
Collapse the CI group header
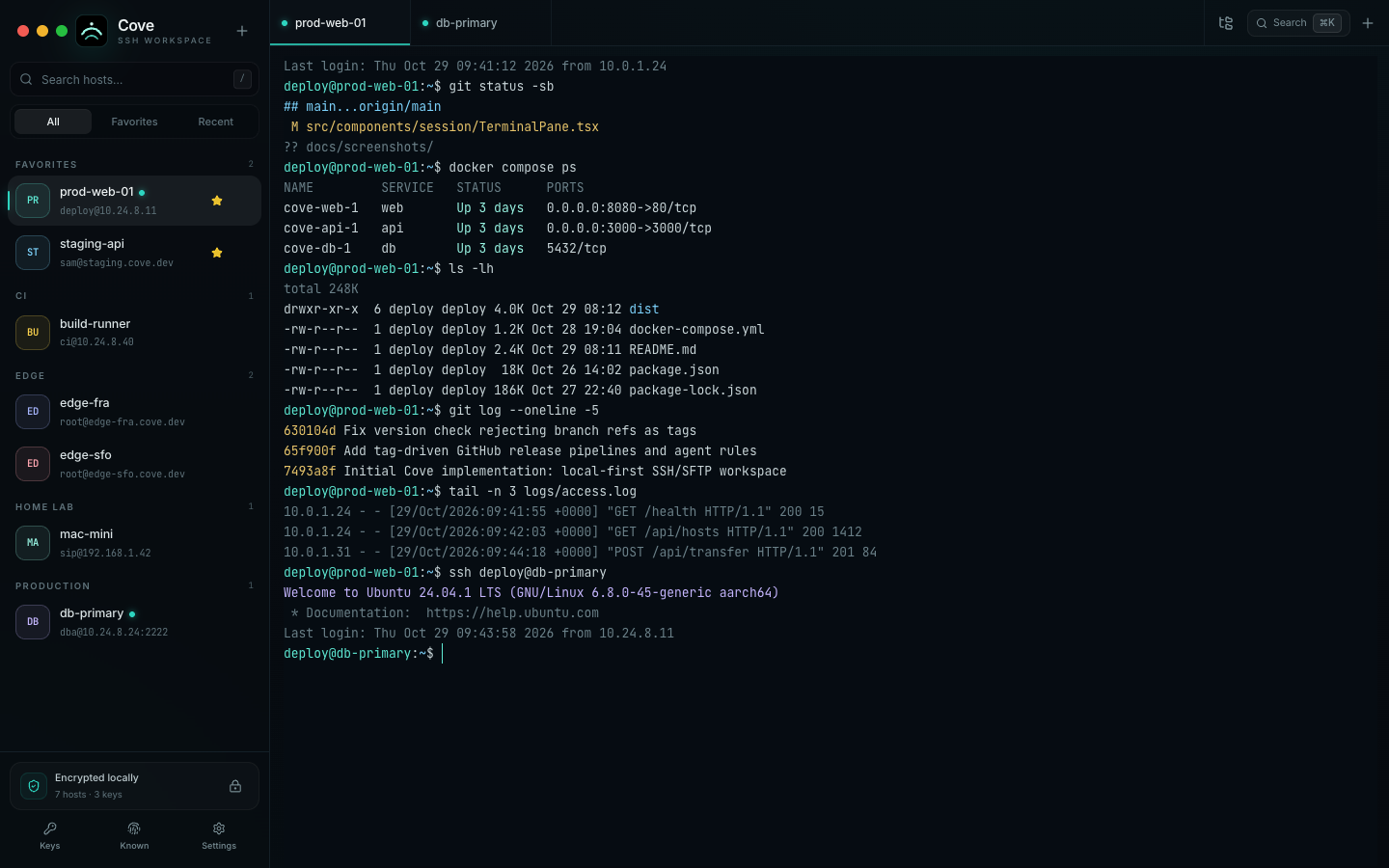coord(134,296)
